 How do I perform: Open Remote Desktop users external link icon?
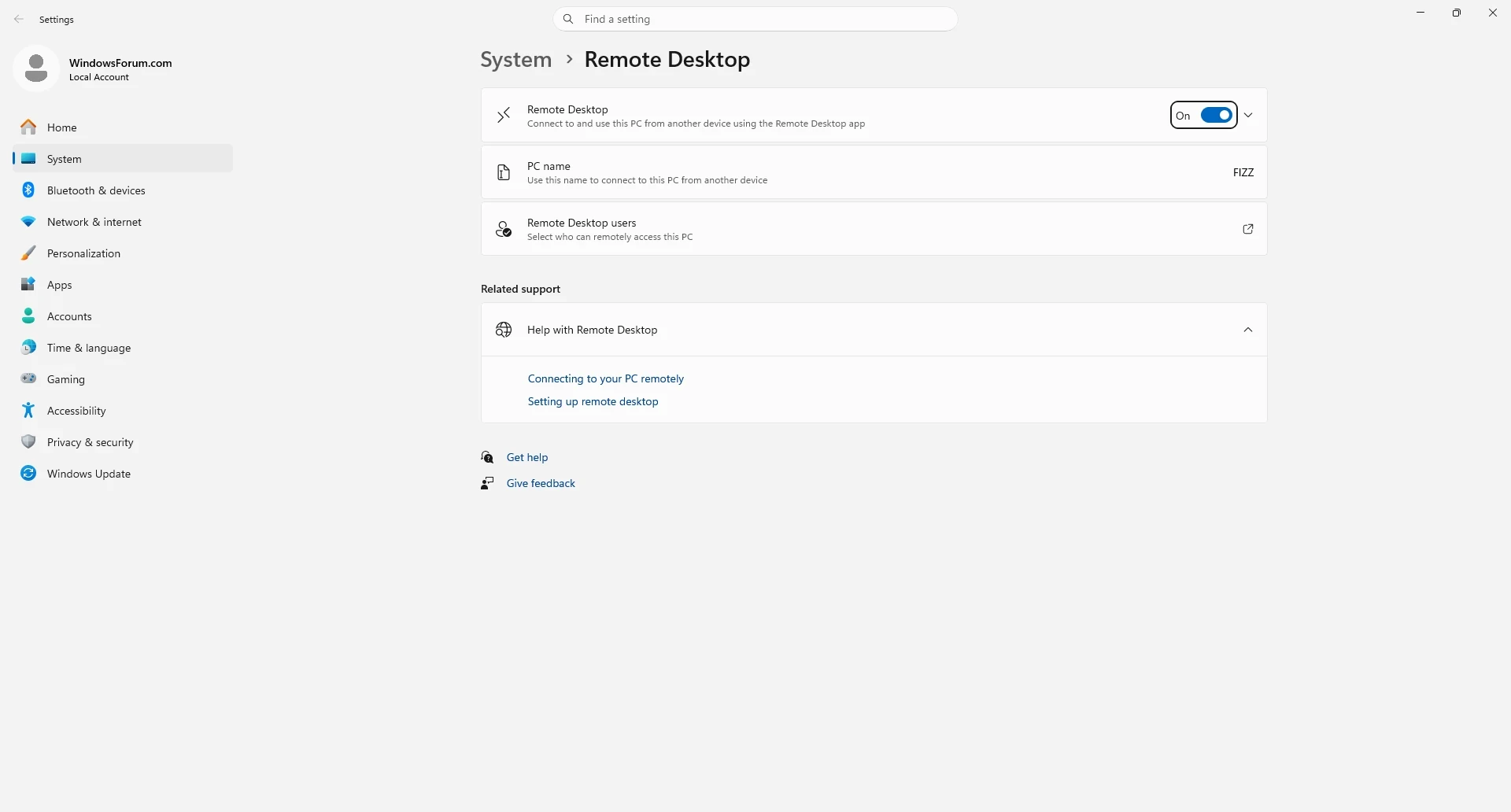pyautogui.click(x=1248, y=229)
